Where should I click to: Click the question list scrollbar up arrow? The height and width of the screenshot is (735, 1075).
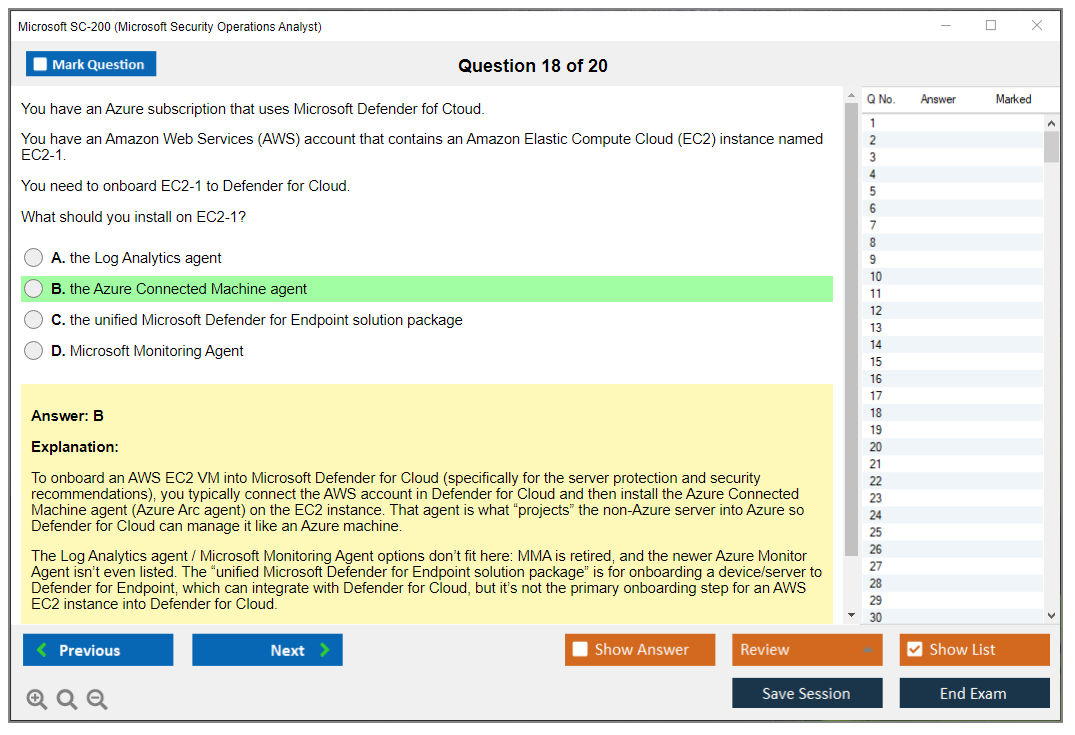(x=1052, y=122)
